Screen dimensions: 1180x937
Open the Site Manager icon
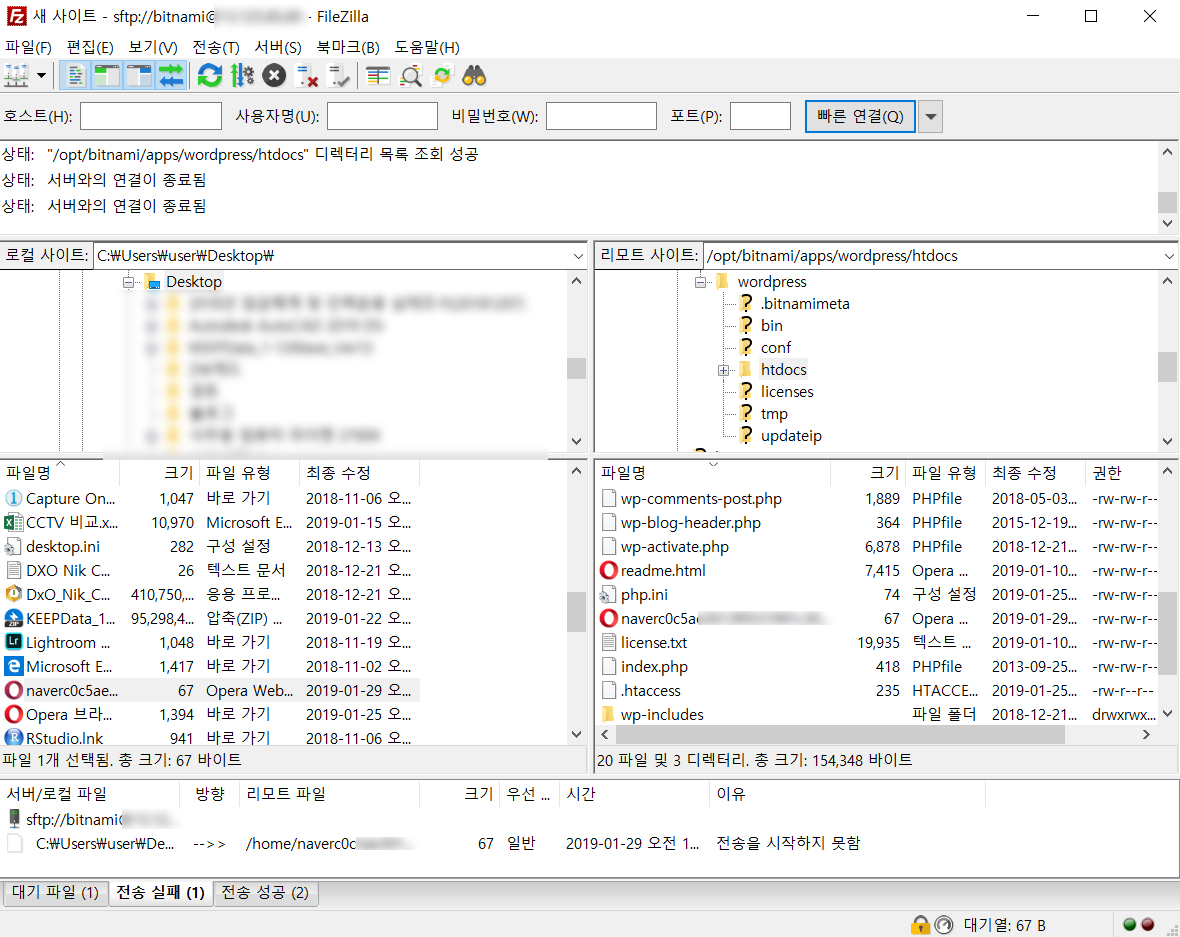click(16, 76)
